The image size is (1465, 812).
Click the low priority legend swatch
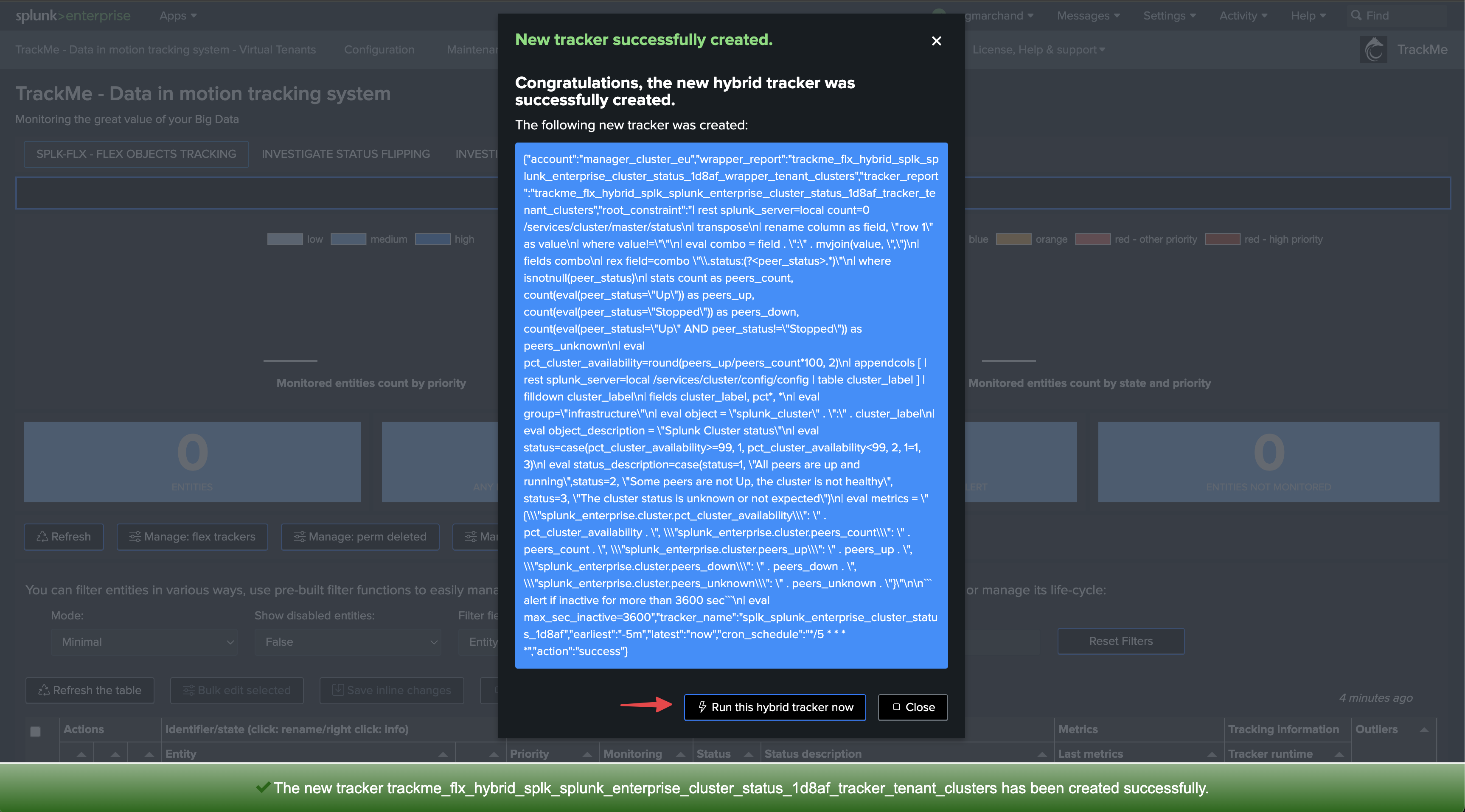coord(285,239)
